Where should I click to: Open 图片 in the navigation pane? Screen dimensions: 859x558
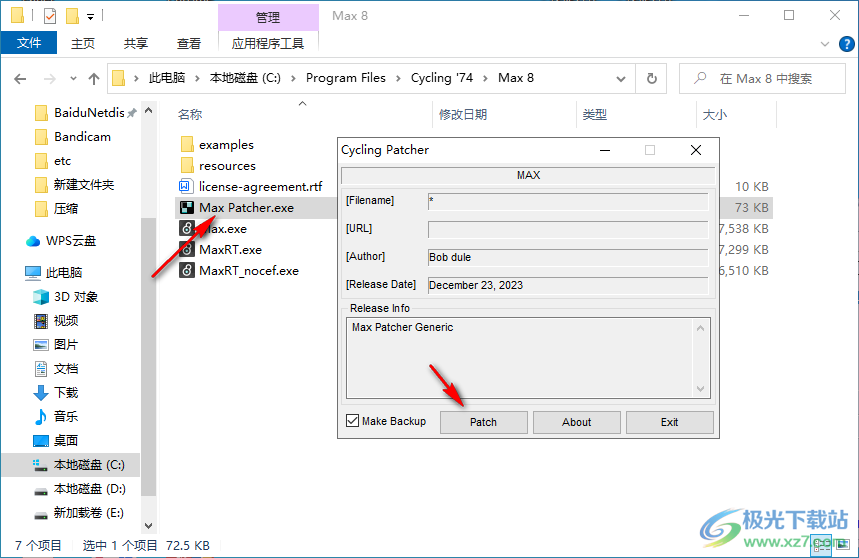coord(66,344)
